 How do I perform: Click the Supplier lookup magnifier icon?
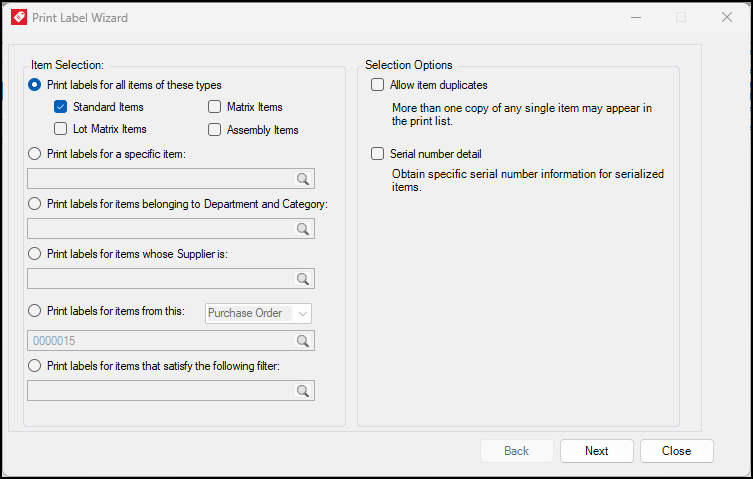coord(303,279)
